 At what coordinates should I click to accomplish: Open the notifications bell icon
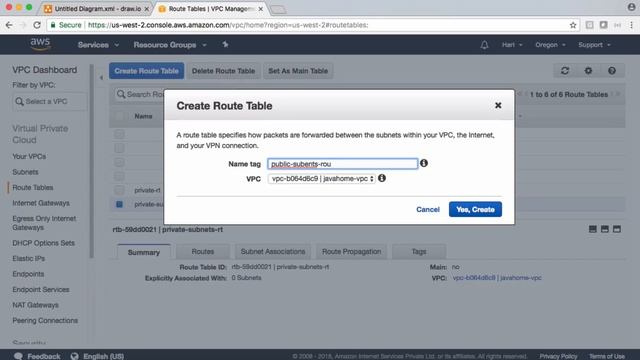pos(484,45)
